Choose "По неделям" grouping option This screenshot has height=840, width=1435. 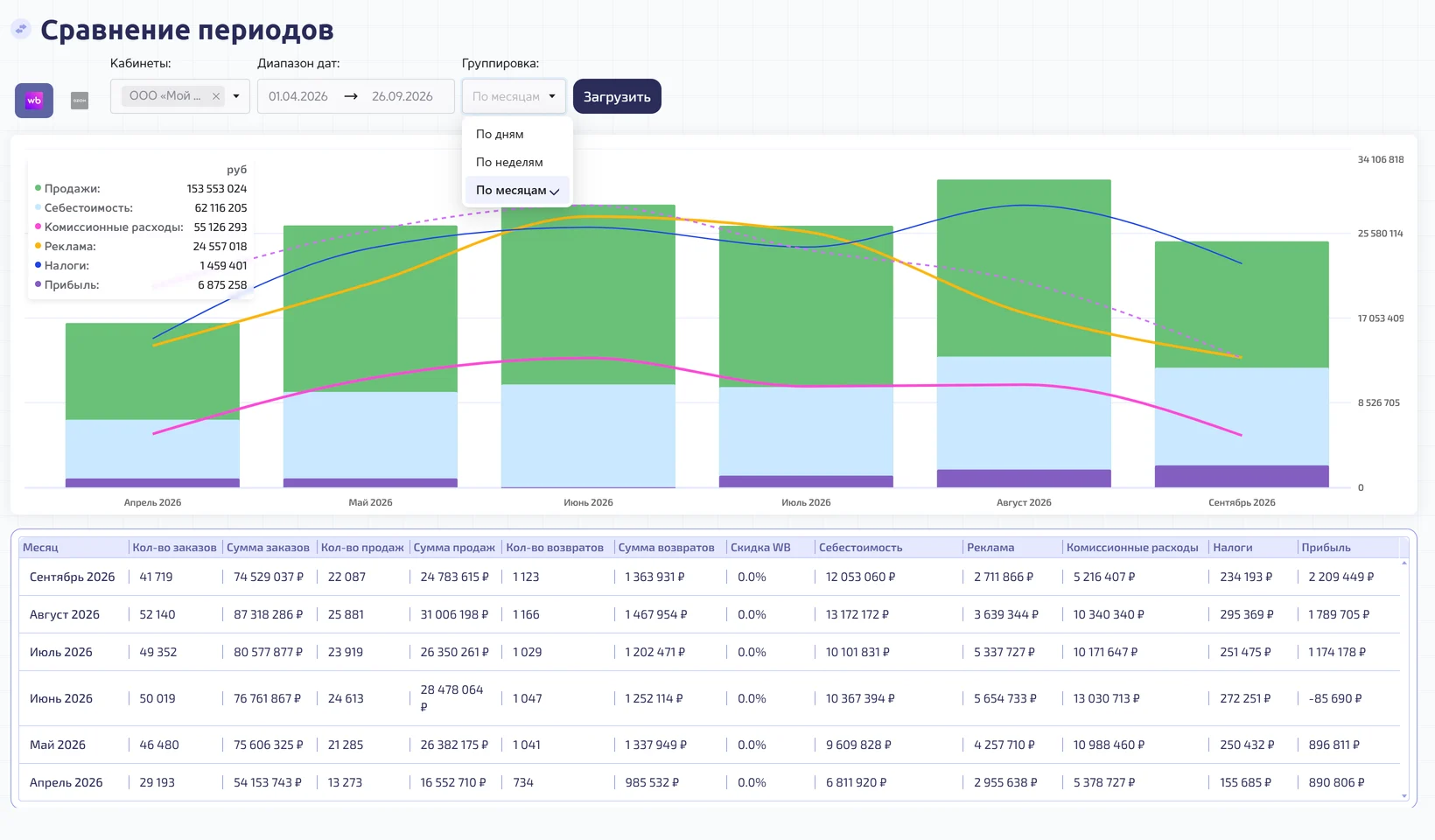517,162
